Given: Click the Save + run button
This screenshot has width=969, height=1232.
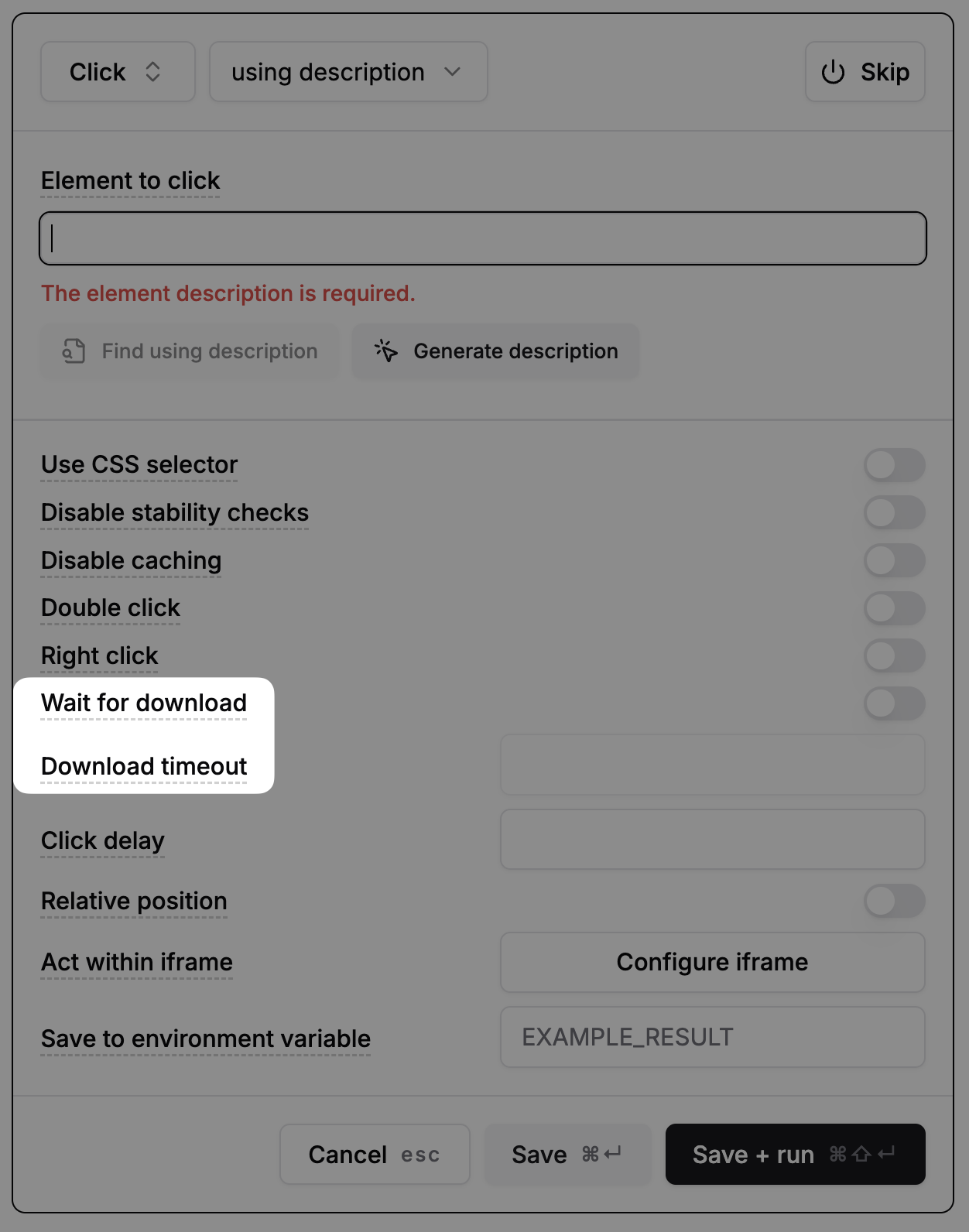Looking at the screenshot, I should (x=795, y=1155).
